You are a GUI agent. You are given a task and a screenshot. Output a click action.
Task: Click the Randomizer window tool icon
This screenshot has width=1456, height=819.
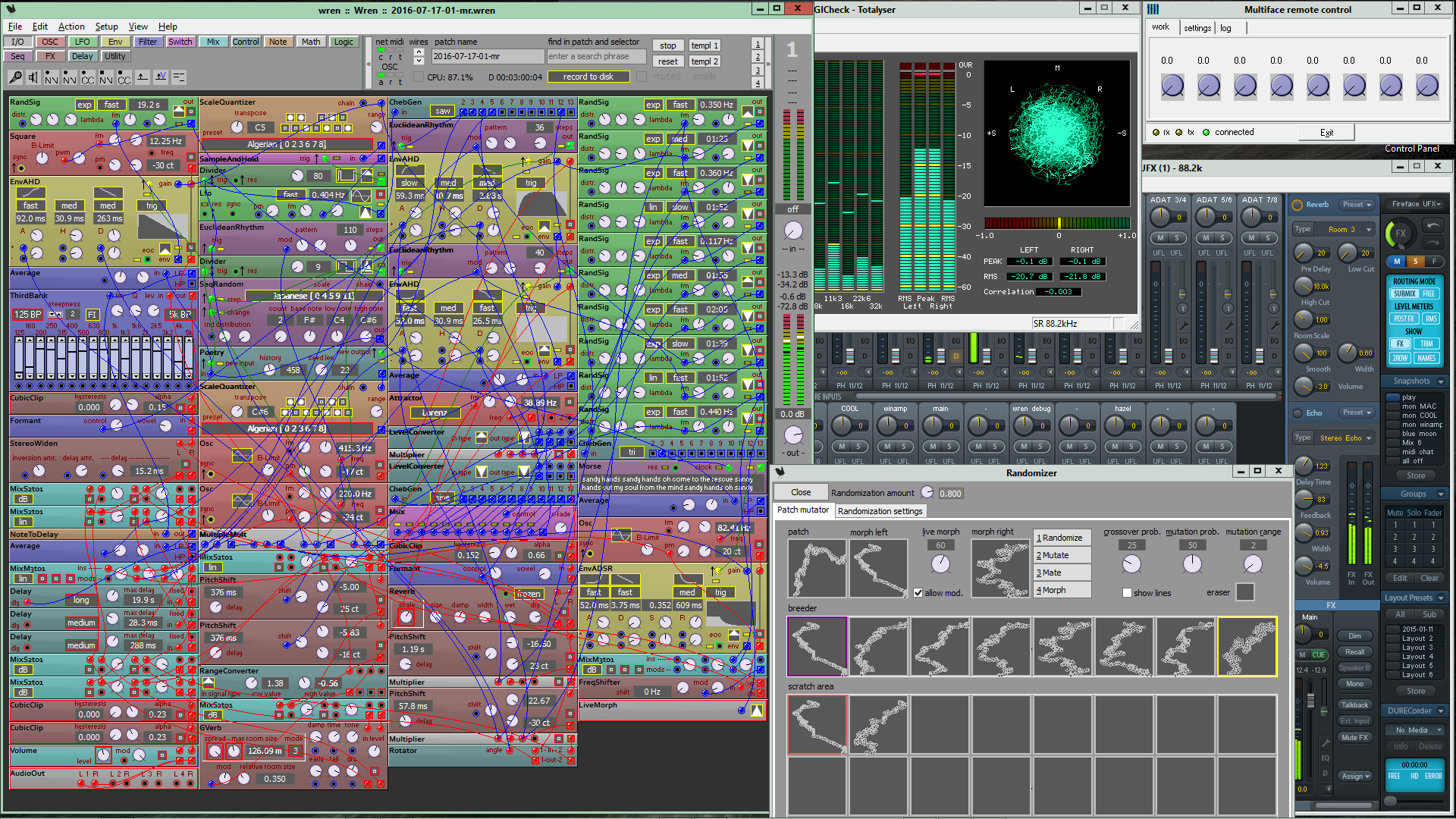click(x=780, y=472)
